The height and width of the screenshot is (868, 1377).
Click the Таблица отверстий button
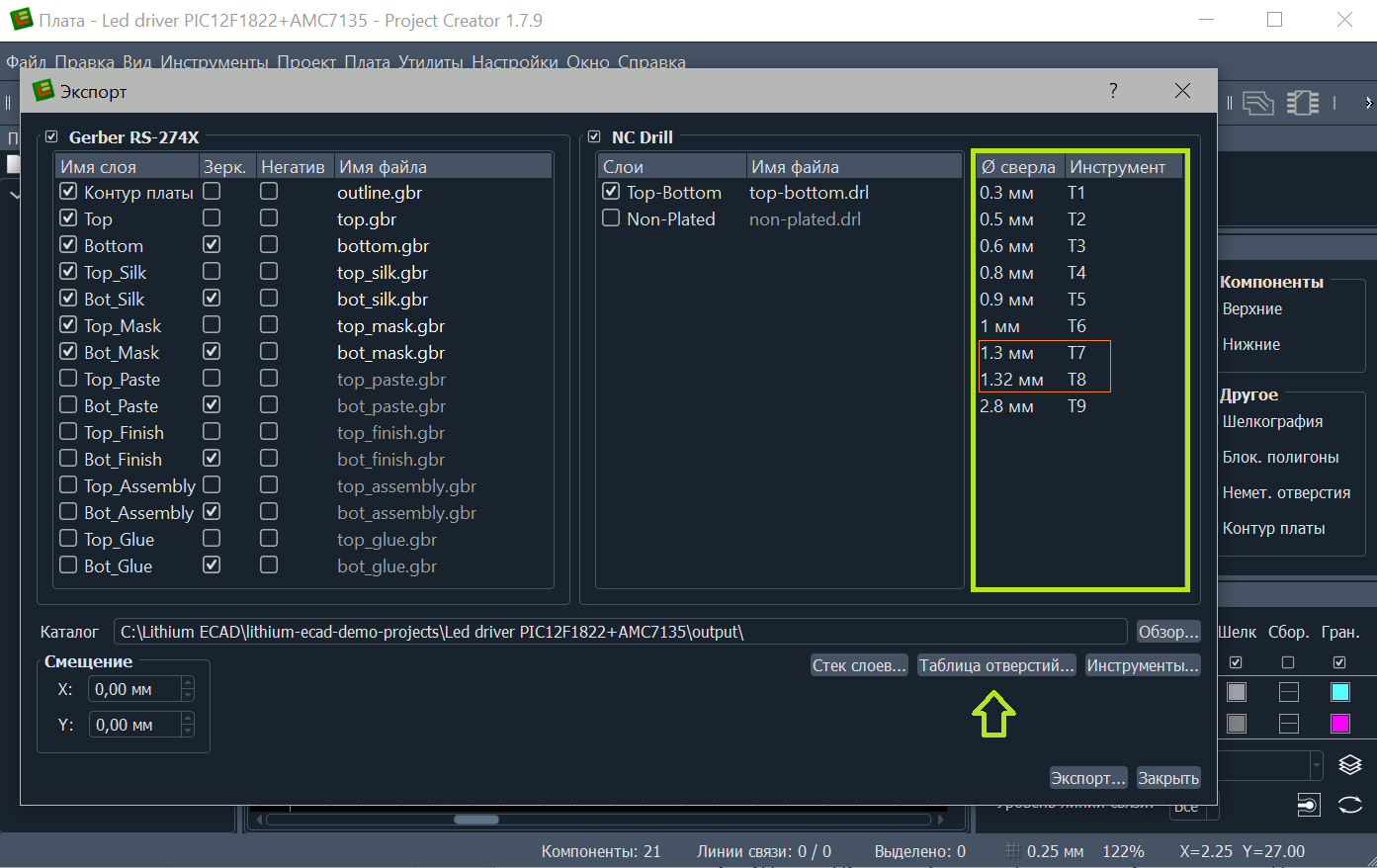[996, 665]
